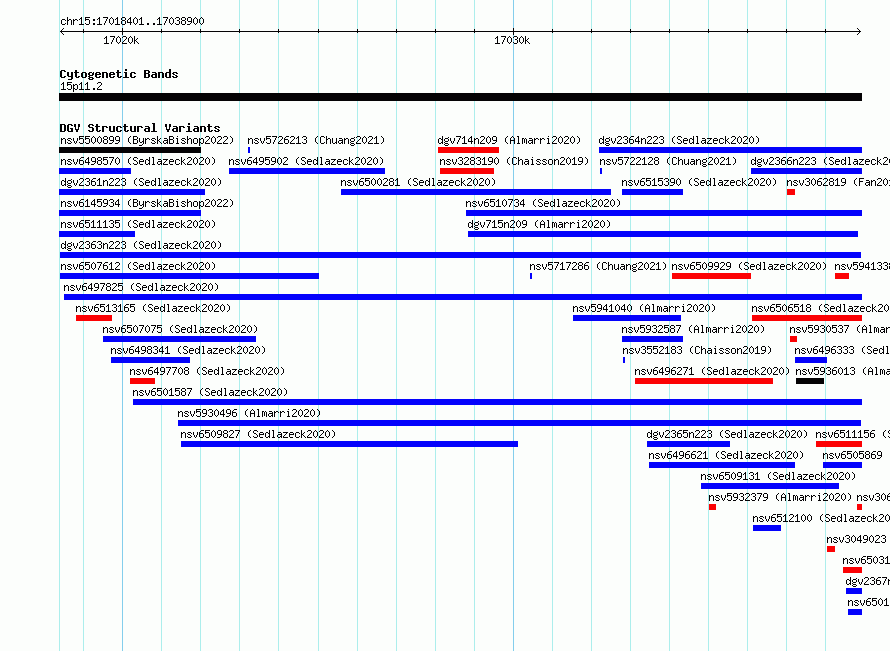Open variant dgv2365n223 (Sedlazeck2020)
The image size is (890, 651).
[x=727, y=434]
